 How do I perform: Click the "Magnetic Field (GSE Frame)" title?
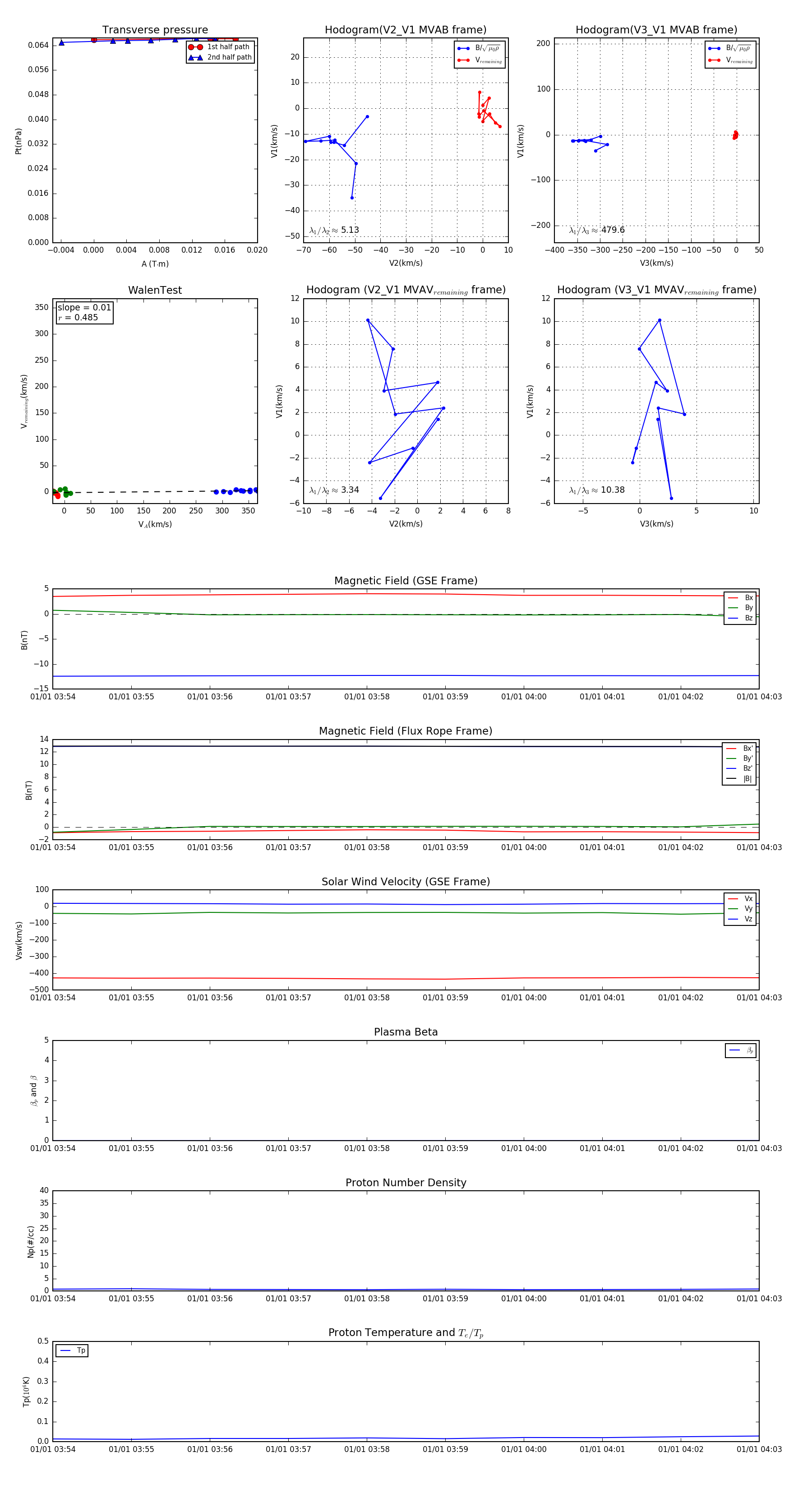click(x=406, y=581)
